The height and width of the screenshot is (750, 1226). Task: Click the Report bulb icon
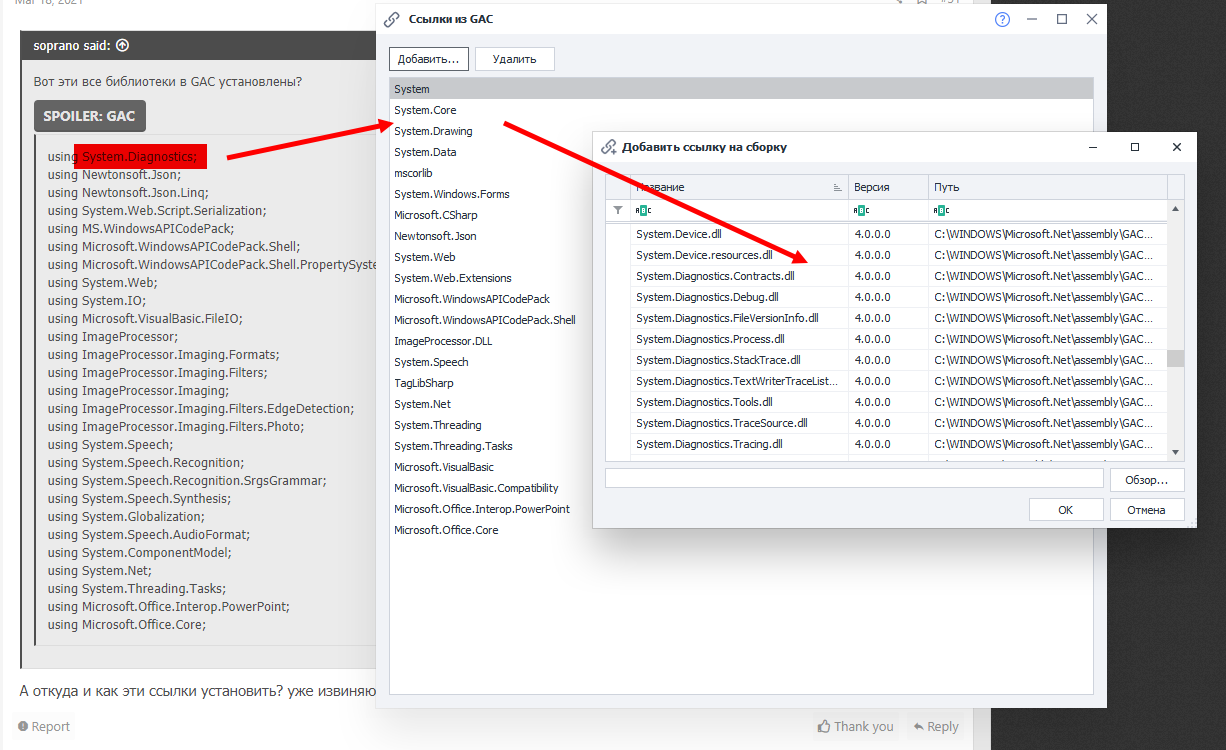(23, 726)
